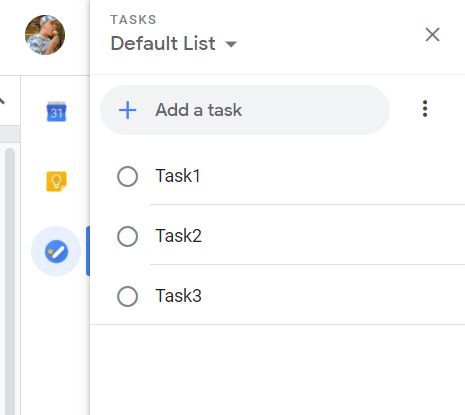Open the Google Calendar side panel icon
Image resolution: width=465 pixels, height=415 pixels.
(x=56, y=111)
